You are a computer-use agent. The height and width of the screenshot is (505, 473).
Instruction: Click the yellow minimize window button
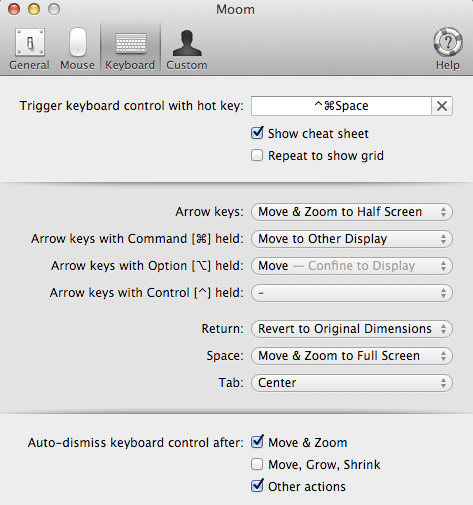[x=34, y=9]
